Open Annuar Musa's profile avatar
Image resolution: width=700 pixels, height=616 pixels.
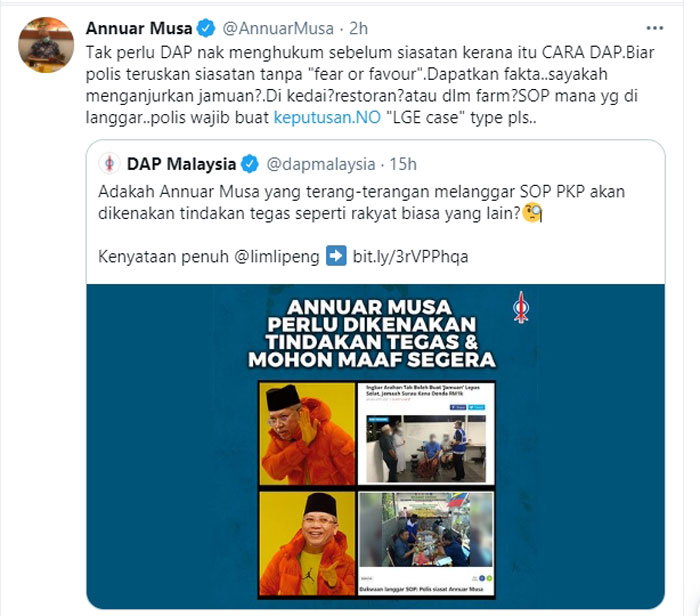click(46, 45)
